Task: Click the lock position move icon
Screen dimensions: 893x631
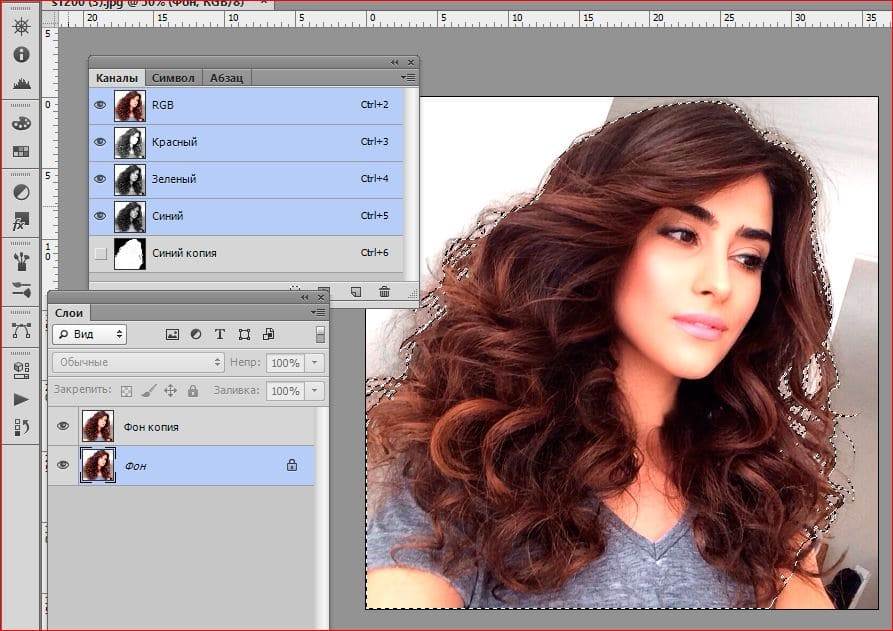Action: pyautogui.click(x=170, y=391)
